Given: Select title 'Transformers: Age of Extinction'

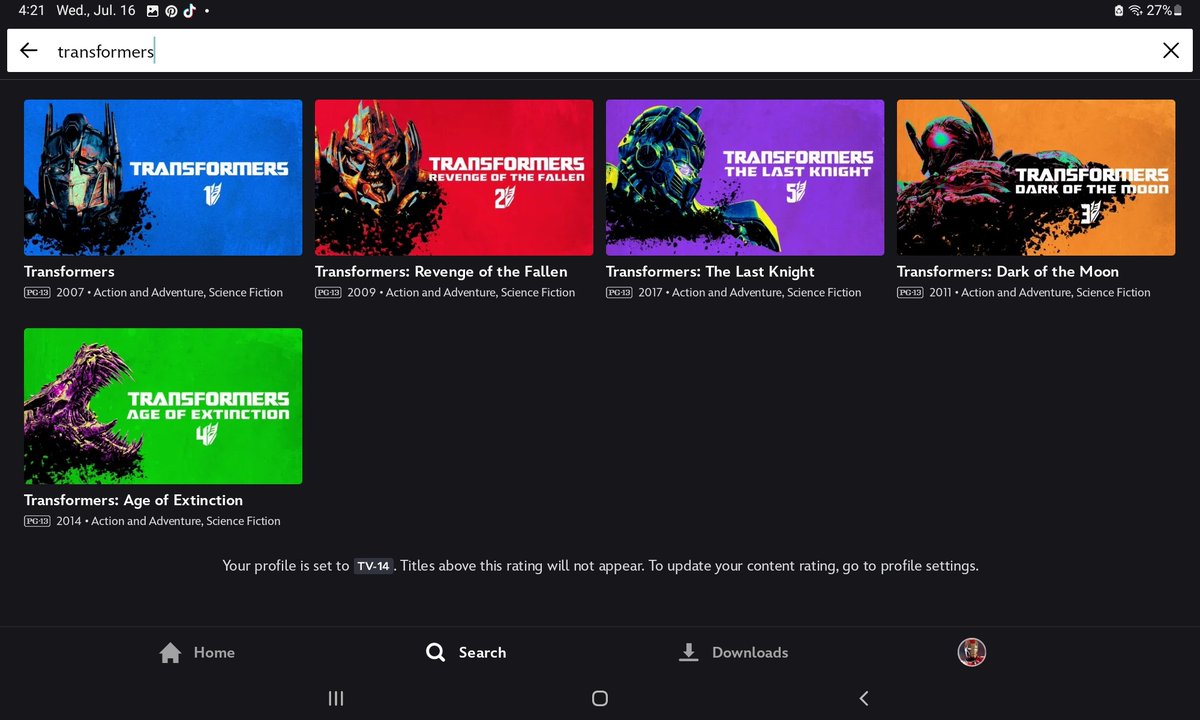Looking at the screenshot, I should coord(133,500).
